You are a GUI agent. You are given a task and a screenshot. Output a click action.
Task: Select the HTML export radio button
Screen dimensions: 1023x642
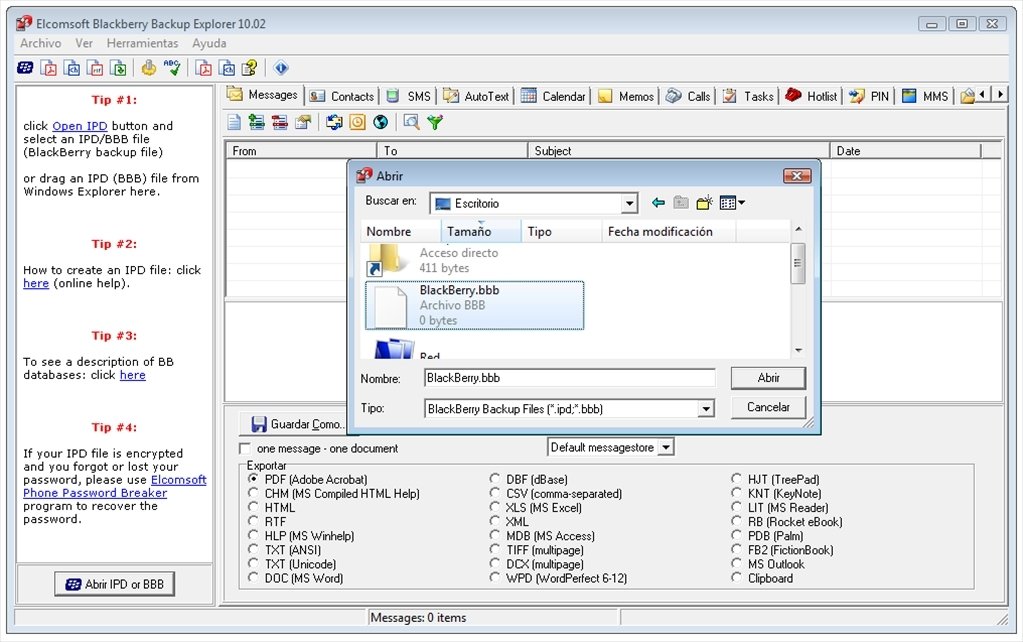(253, 507)
